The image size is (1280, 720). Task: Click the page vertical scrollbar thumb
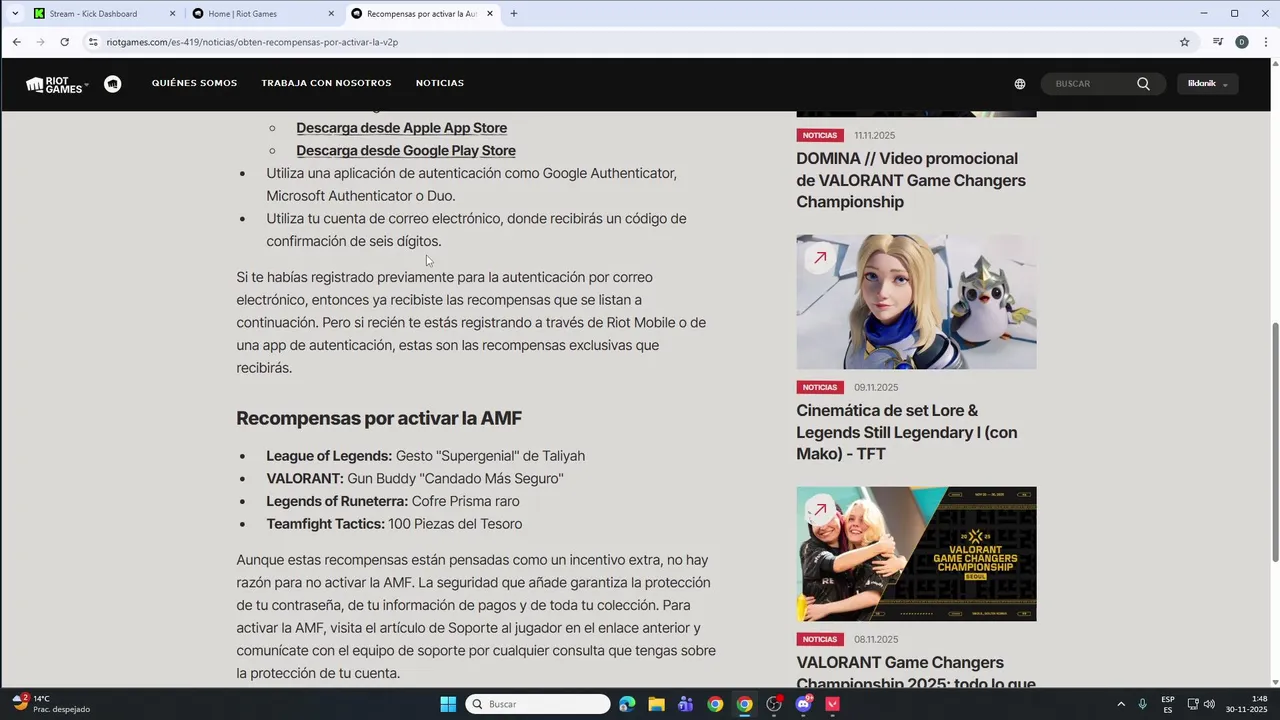1274,442
